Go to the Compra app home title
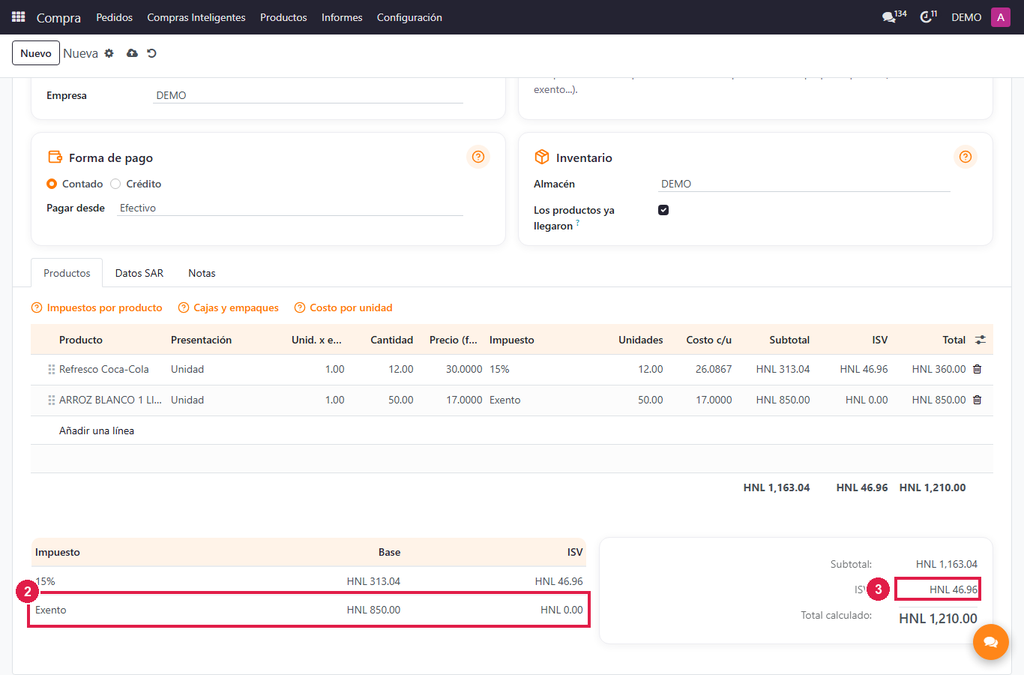 59,18
